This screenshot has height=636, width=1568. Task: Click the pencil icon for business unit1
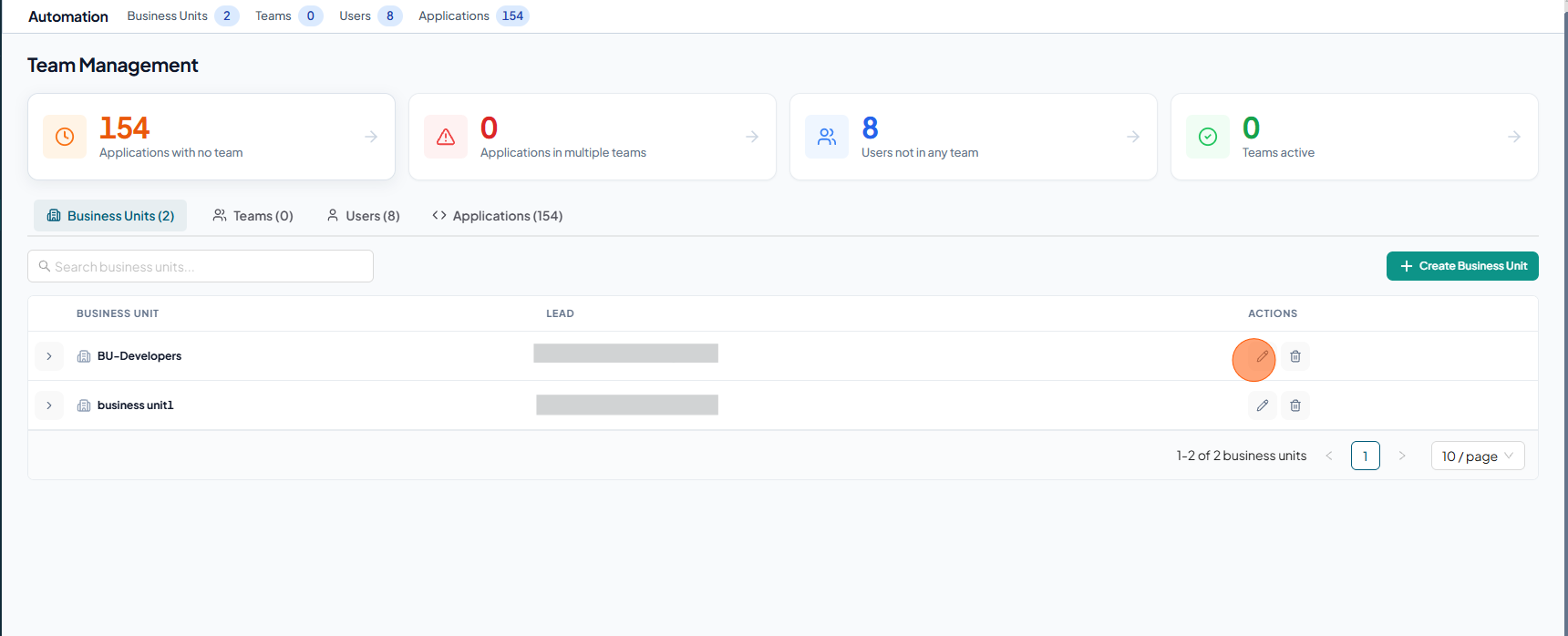[1262, 405]
